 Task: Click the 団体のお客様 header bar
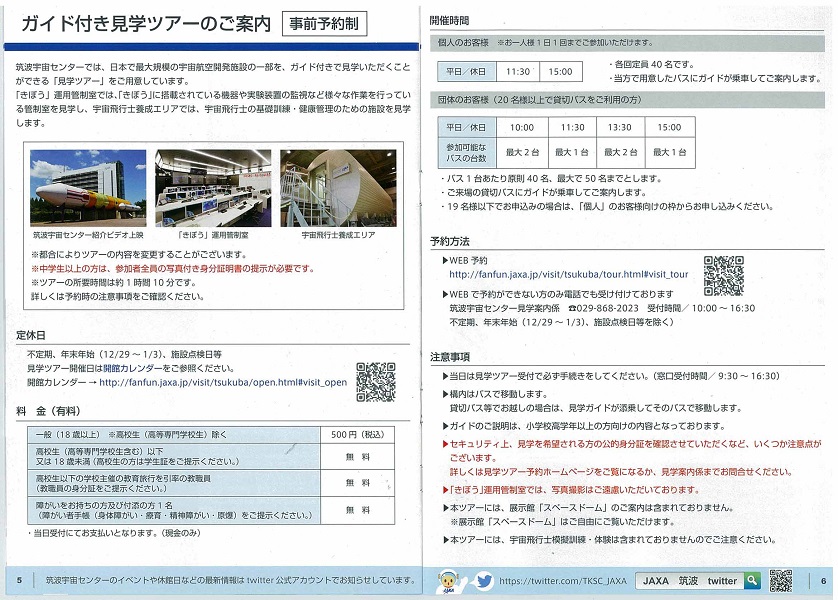coord(627,99)
